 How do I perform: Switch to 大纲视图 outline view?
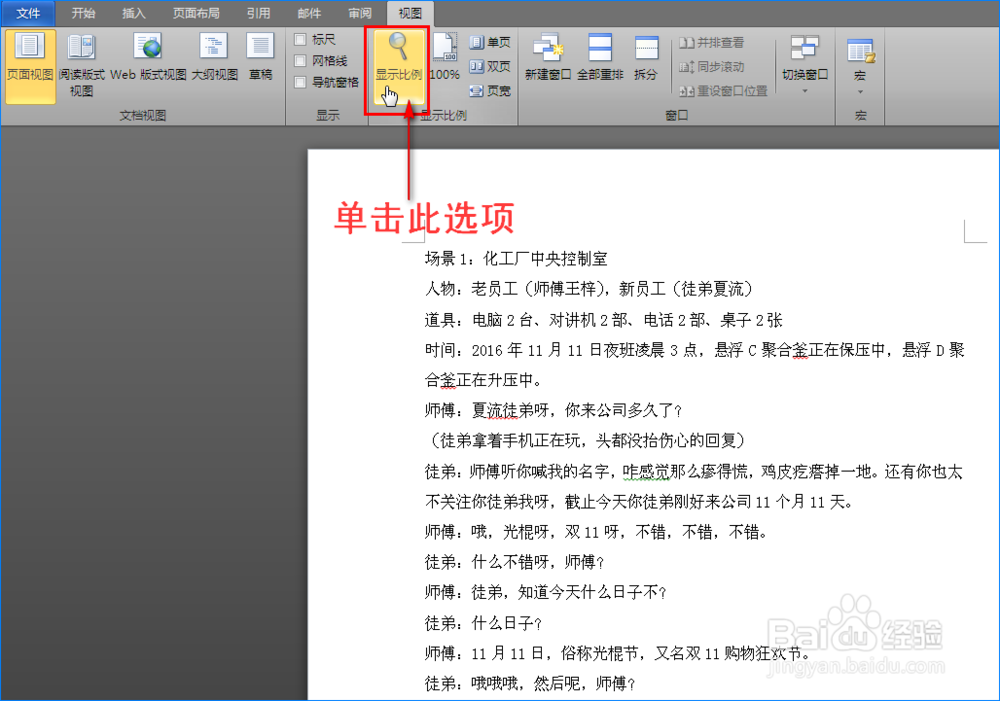pyautogui.click(x=214, y=59)
